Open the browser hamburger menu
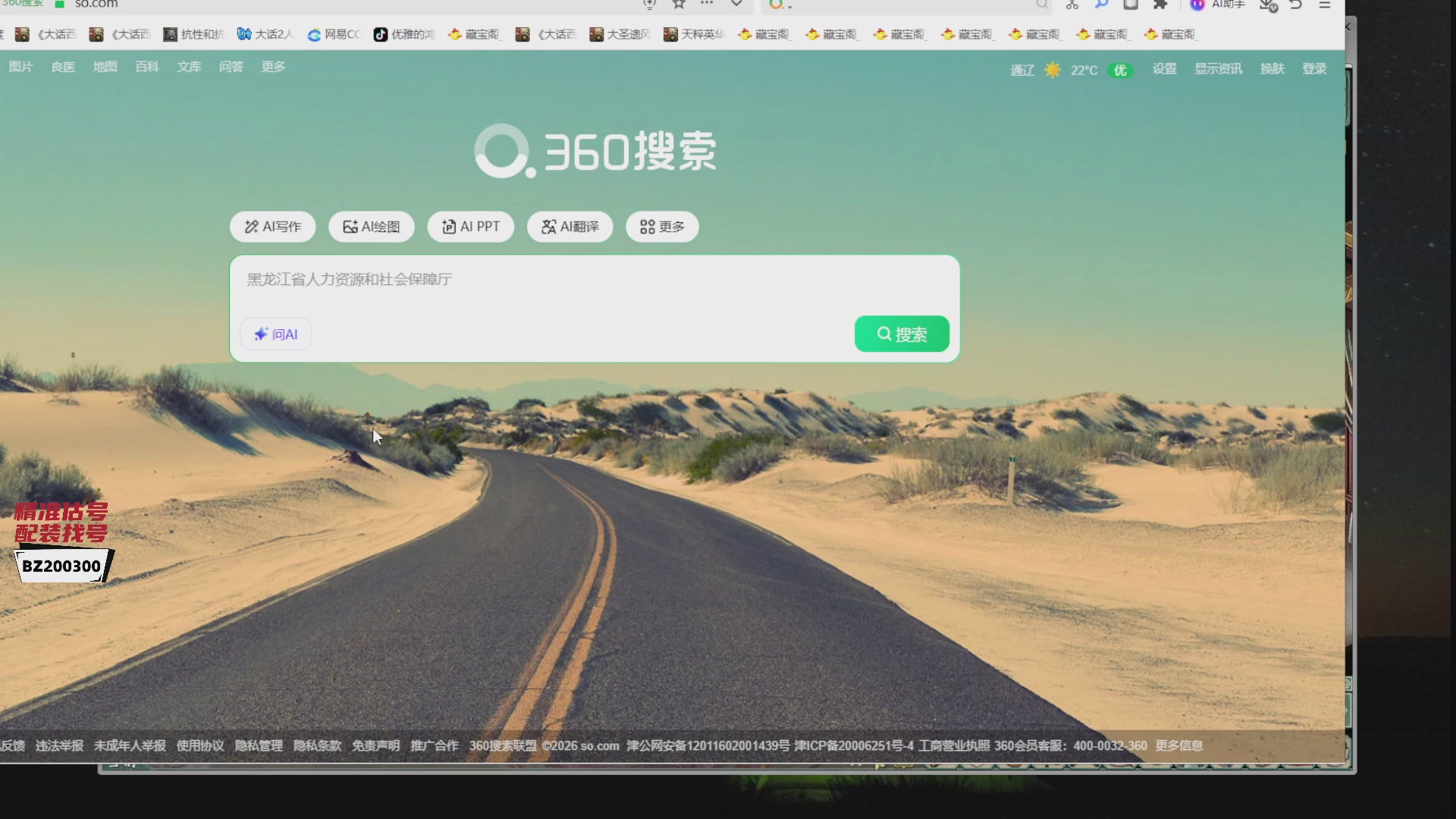 pyautogui.click(x=1325, y=5)
